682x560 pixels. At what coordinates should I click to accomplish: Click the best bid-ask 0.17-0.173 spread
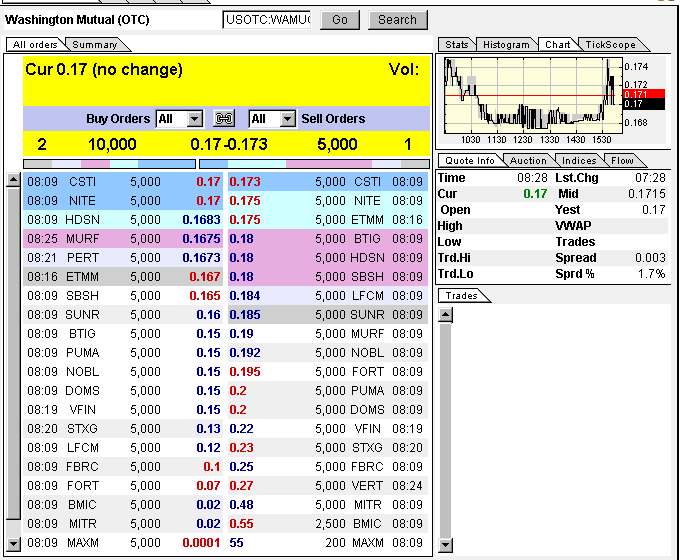tap(229, 144)
